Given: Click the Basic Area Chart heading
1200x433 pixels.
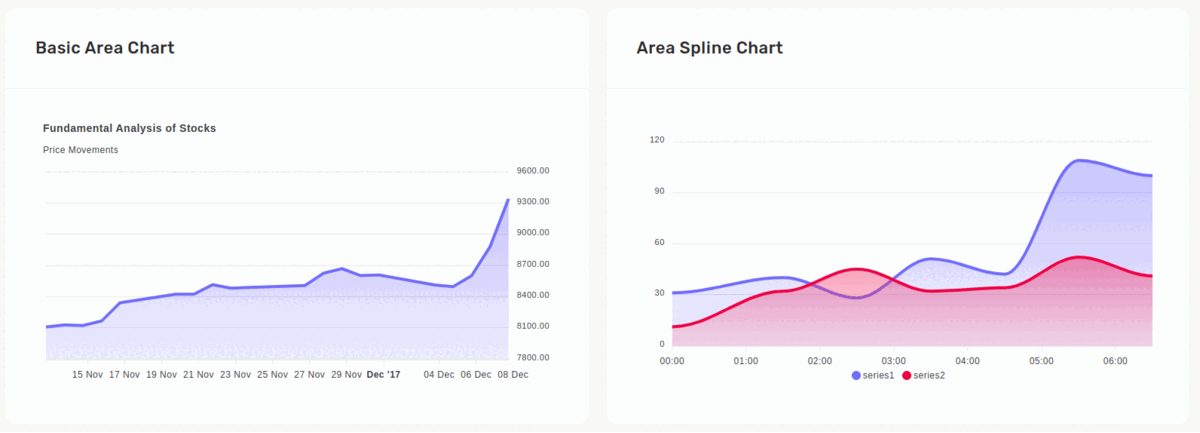Looking at the screenshot, I should coord(105,48).
